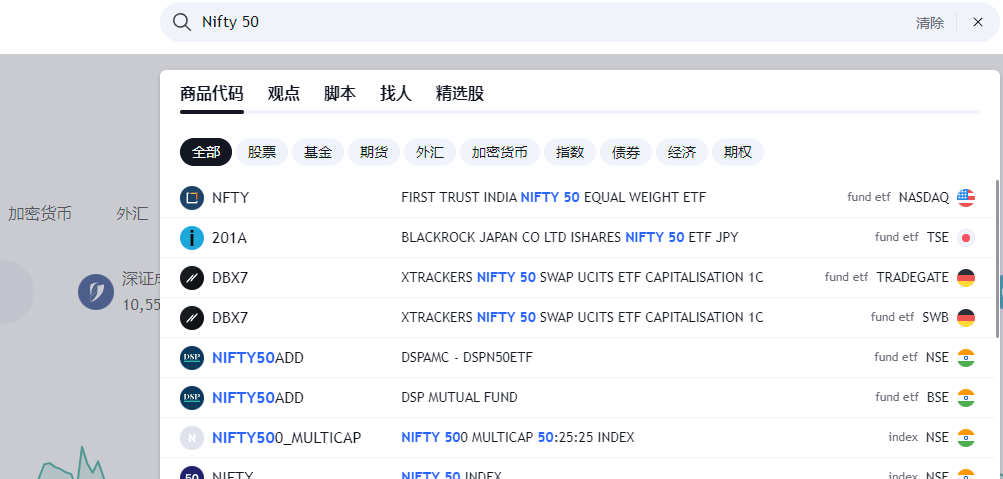Click the DSP logo in NIFTY50ADD BSE row
Image resolution: width=1003 pixels, height=479 pixels.
pos(192,398)
